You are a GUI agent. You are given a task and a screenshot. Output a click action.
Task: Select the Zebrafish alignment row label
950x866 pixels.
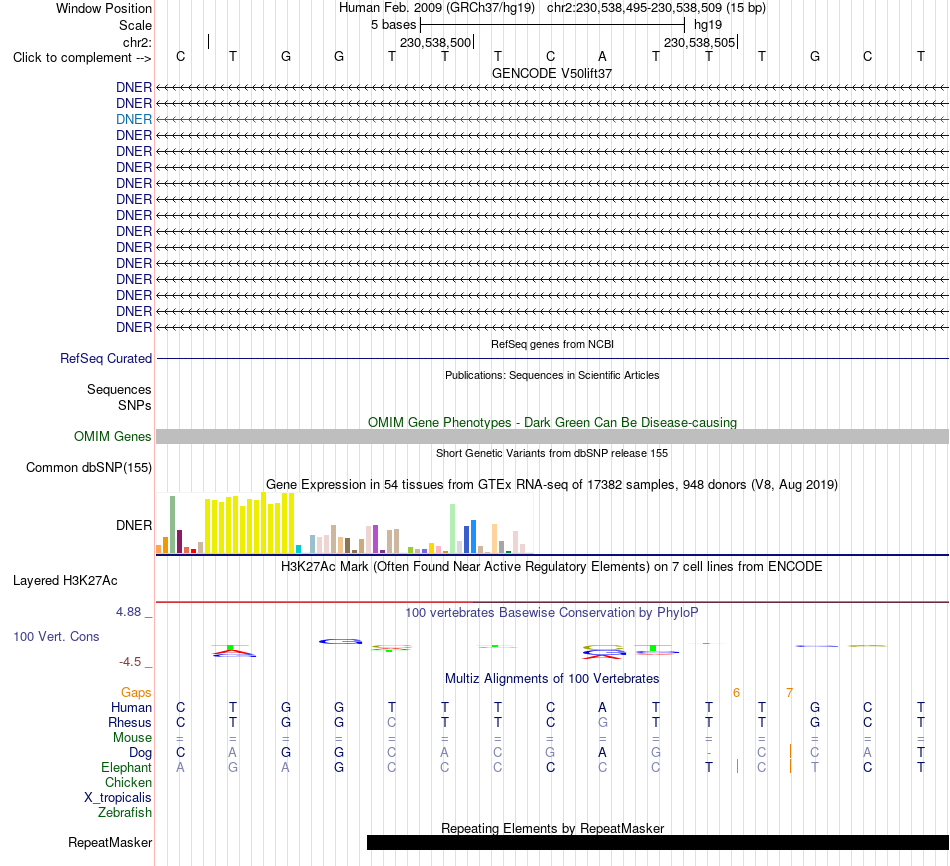[125, 813]
